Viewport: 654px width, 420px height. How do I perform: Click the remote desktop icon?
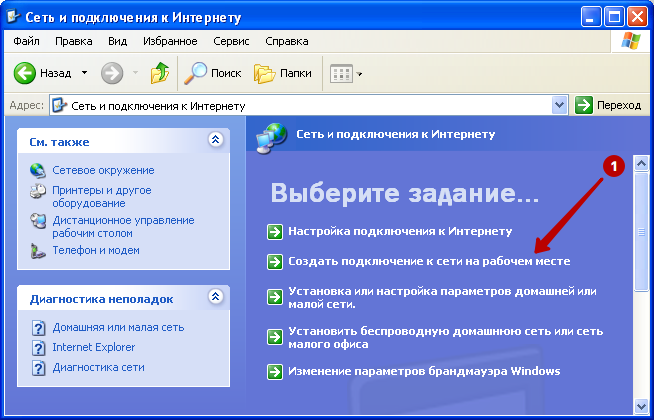tap(38, 221)
